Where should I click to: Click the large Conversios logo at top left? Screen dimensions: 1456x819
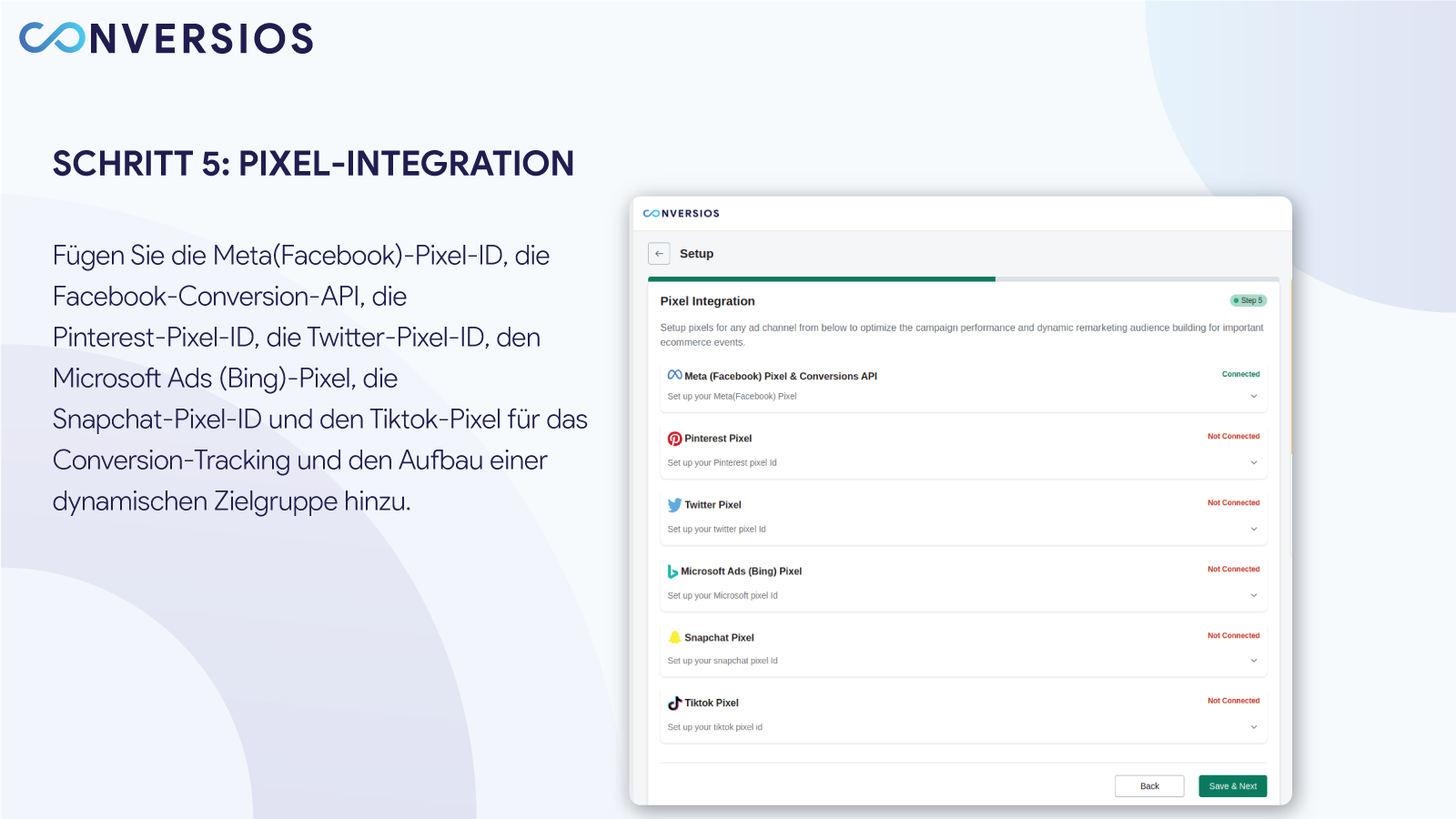[x=167, y=38]
